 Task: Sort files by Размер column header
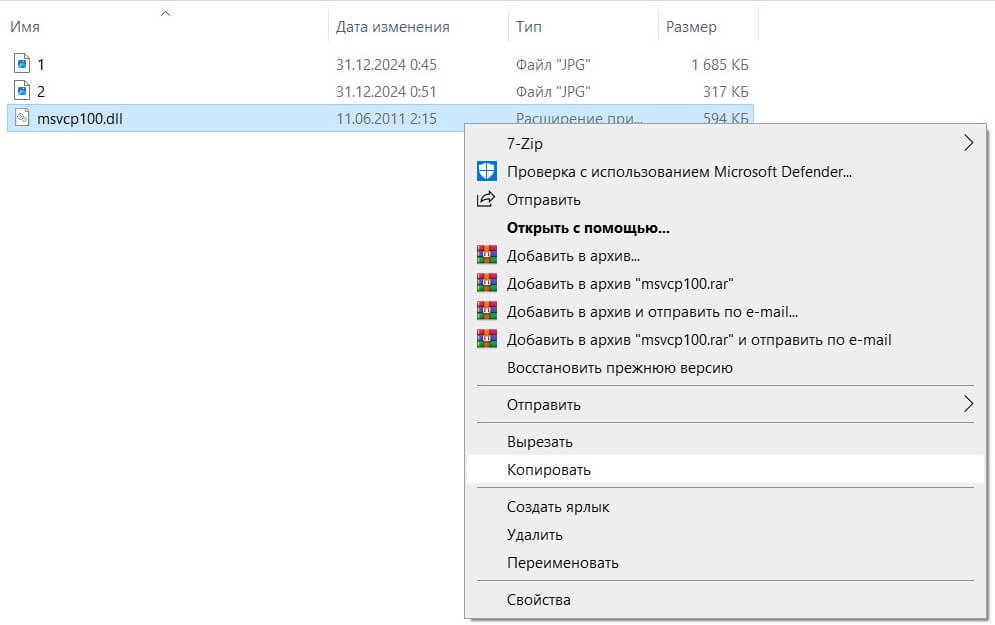click(691, 27)
